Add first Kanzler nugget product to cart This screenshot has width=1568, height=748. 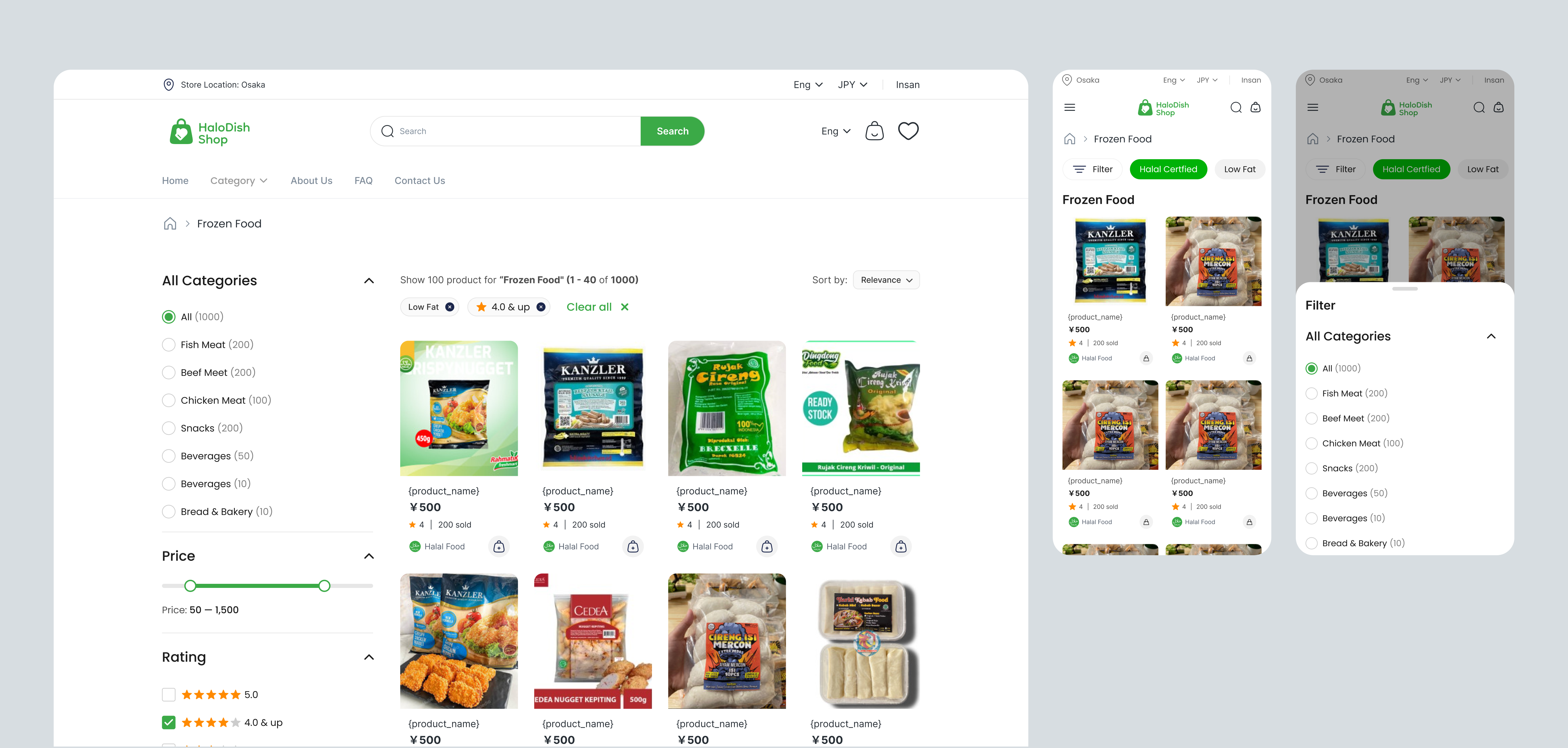499,546
